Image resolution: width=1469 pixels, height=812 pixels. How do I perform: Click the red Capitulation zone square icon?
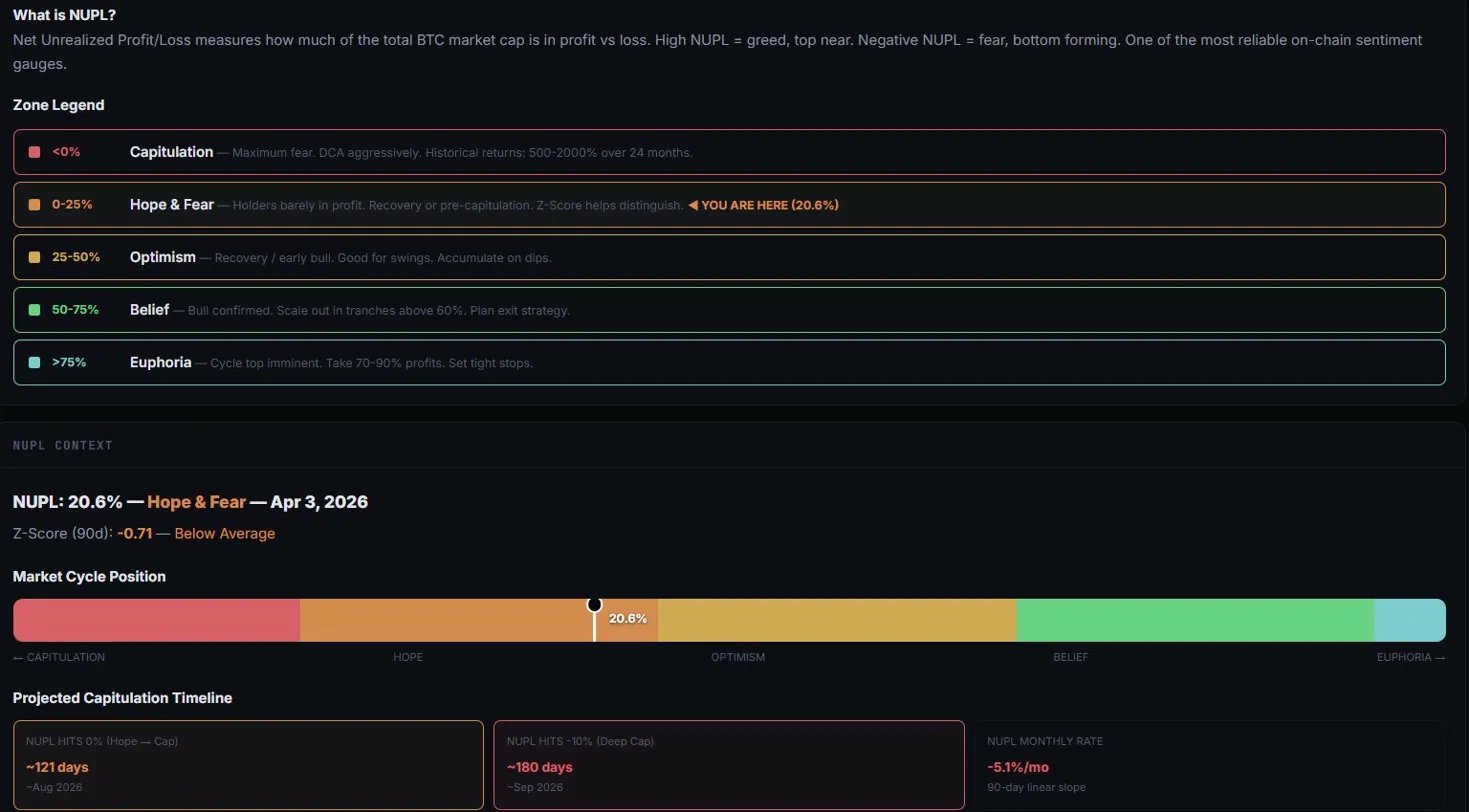point(33,151)
